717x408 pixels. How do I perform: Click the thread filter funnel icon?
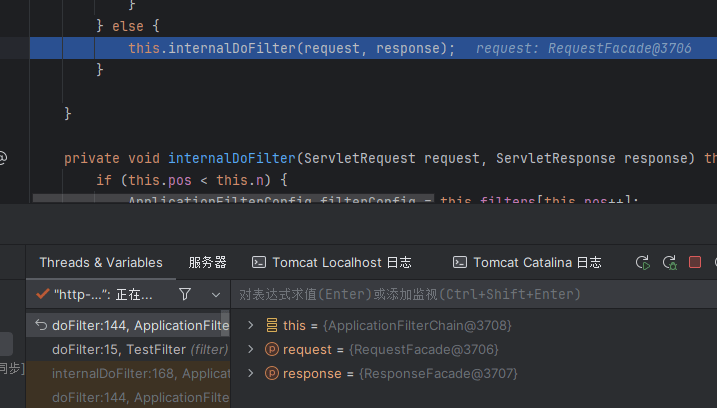tap(184, 295)
